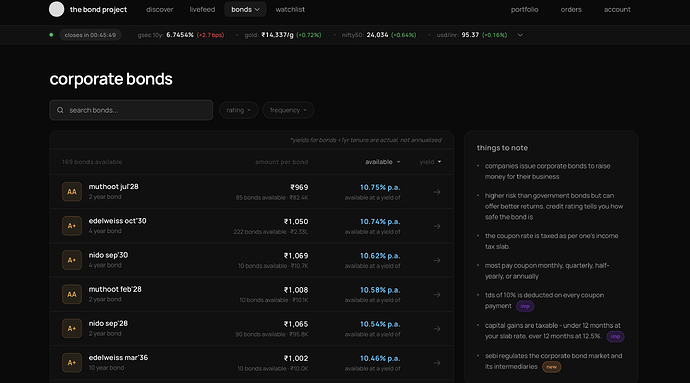Screen dimensions: 690x383
Task: Click the arrow icon for nido sep'30
Action: (437, 261)
